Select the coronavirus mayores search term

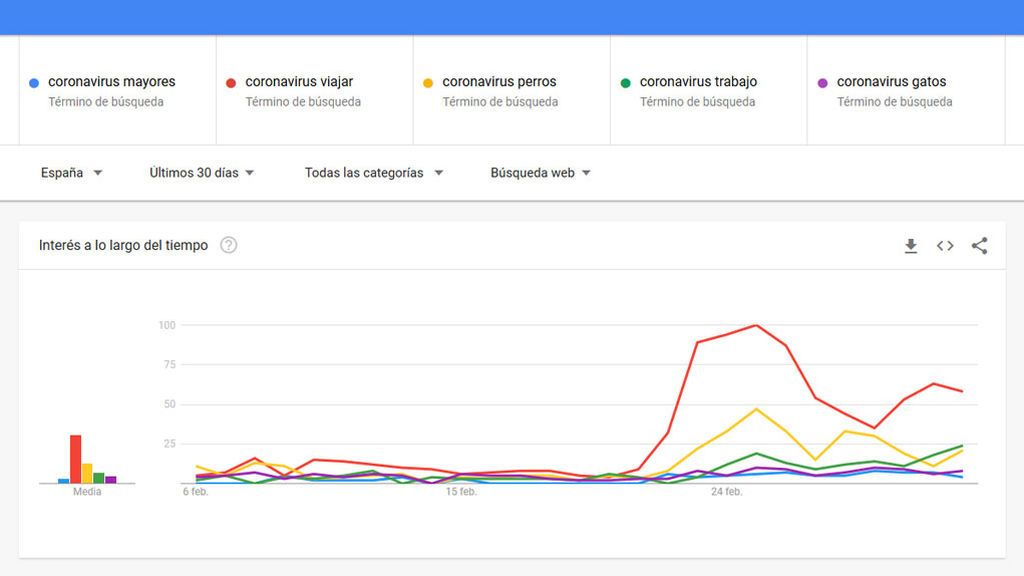click(112, 82)
